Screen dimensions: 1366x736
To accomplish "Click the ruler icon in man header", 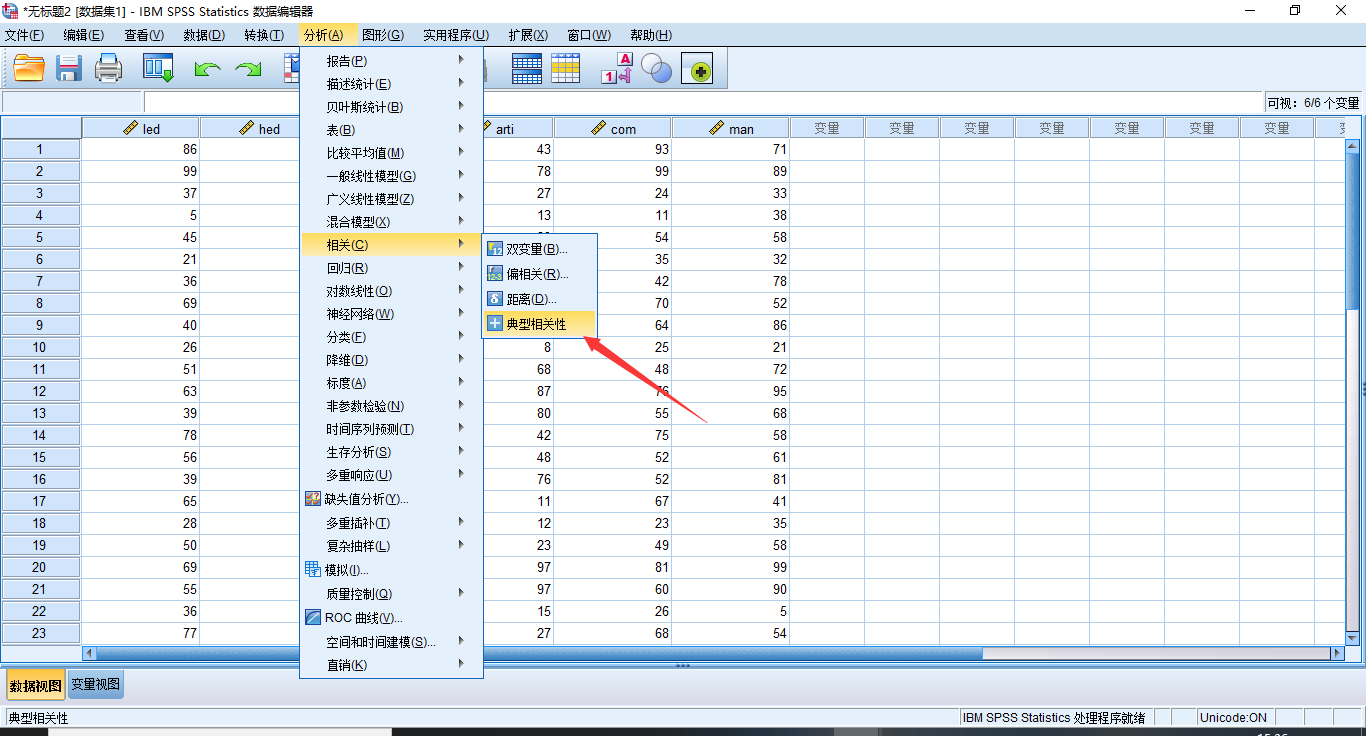I will pos(716,128).
